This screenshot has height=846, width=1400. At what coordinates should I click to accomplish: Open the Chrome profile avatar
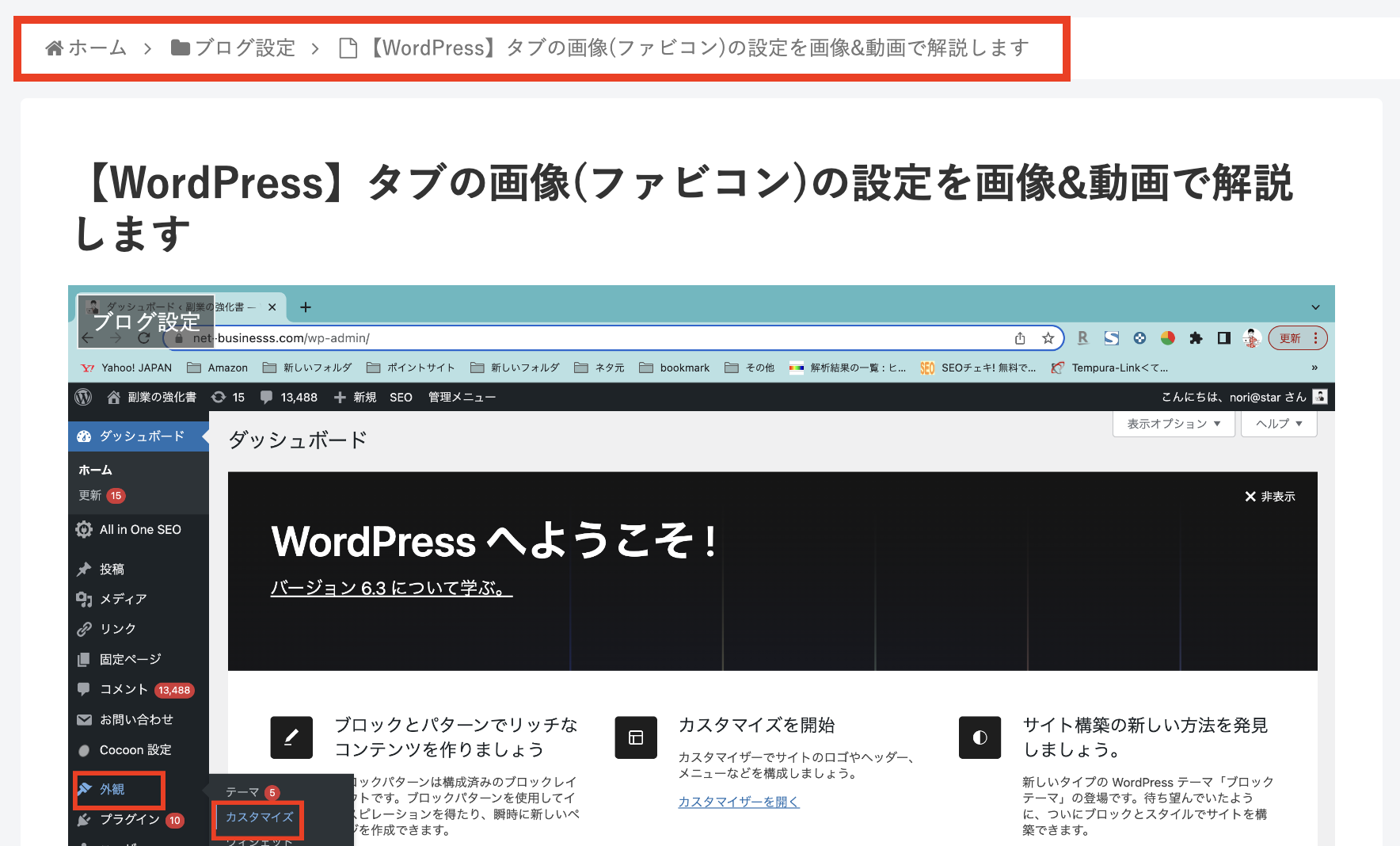[x=1252, y=338]
